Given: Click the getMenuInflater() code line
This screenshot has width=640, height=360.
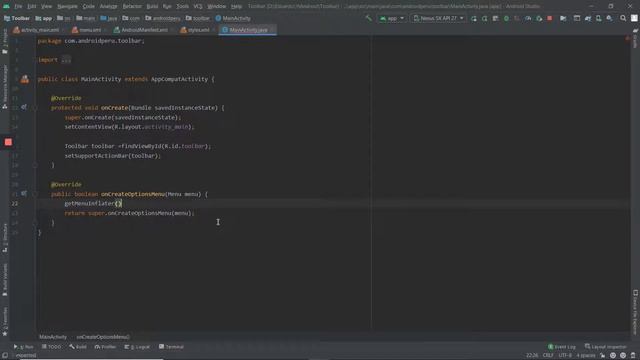Looking at the screenshot, I should [x=93, y=203].
